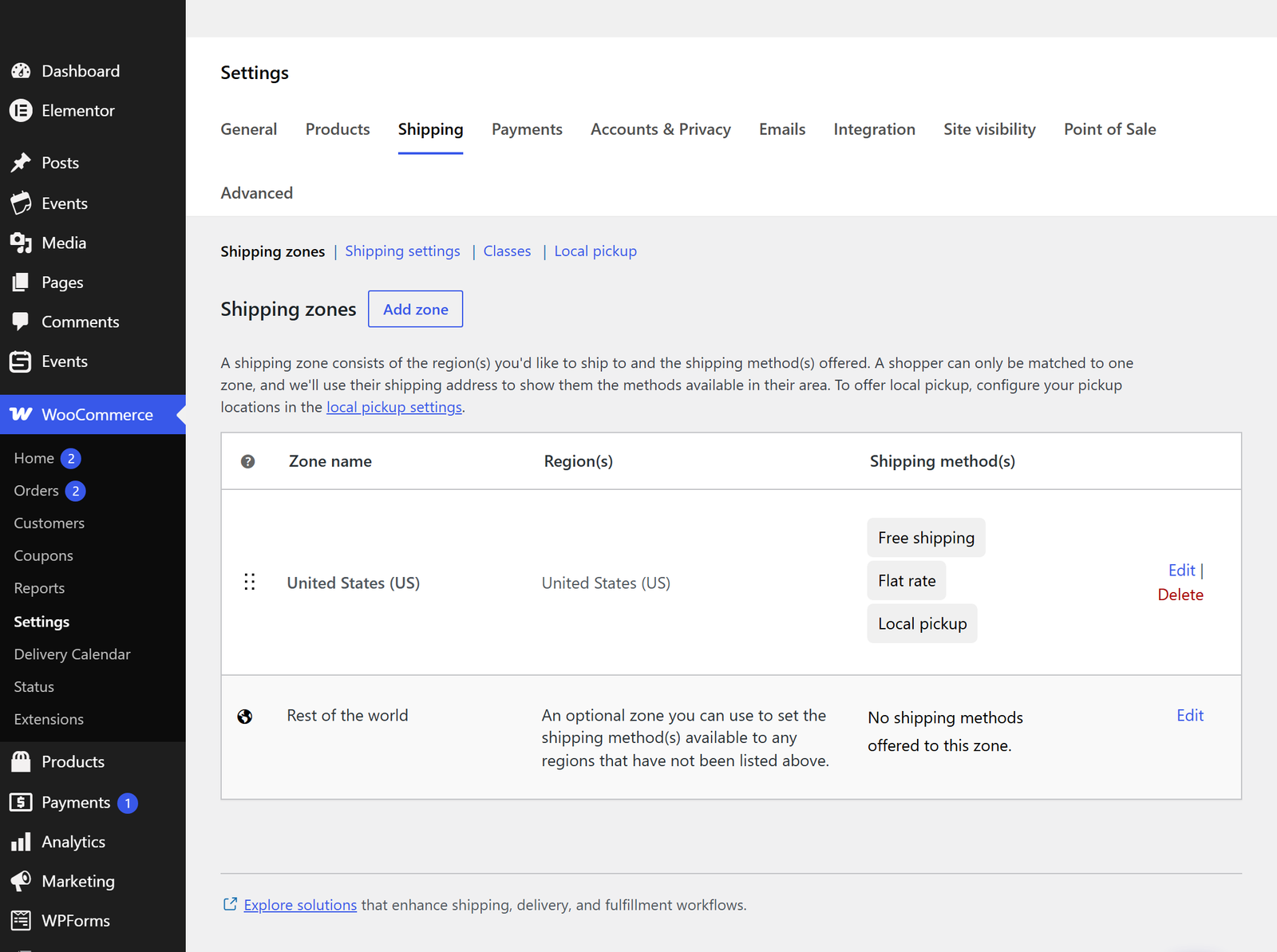The width and height of the screenshot is (1277, 952).
Task: Click the WPForms icon in sidebar
Action: point(21,921)
